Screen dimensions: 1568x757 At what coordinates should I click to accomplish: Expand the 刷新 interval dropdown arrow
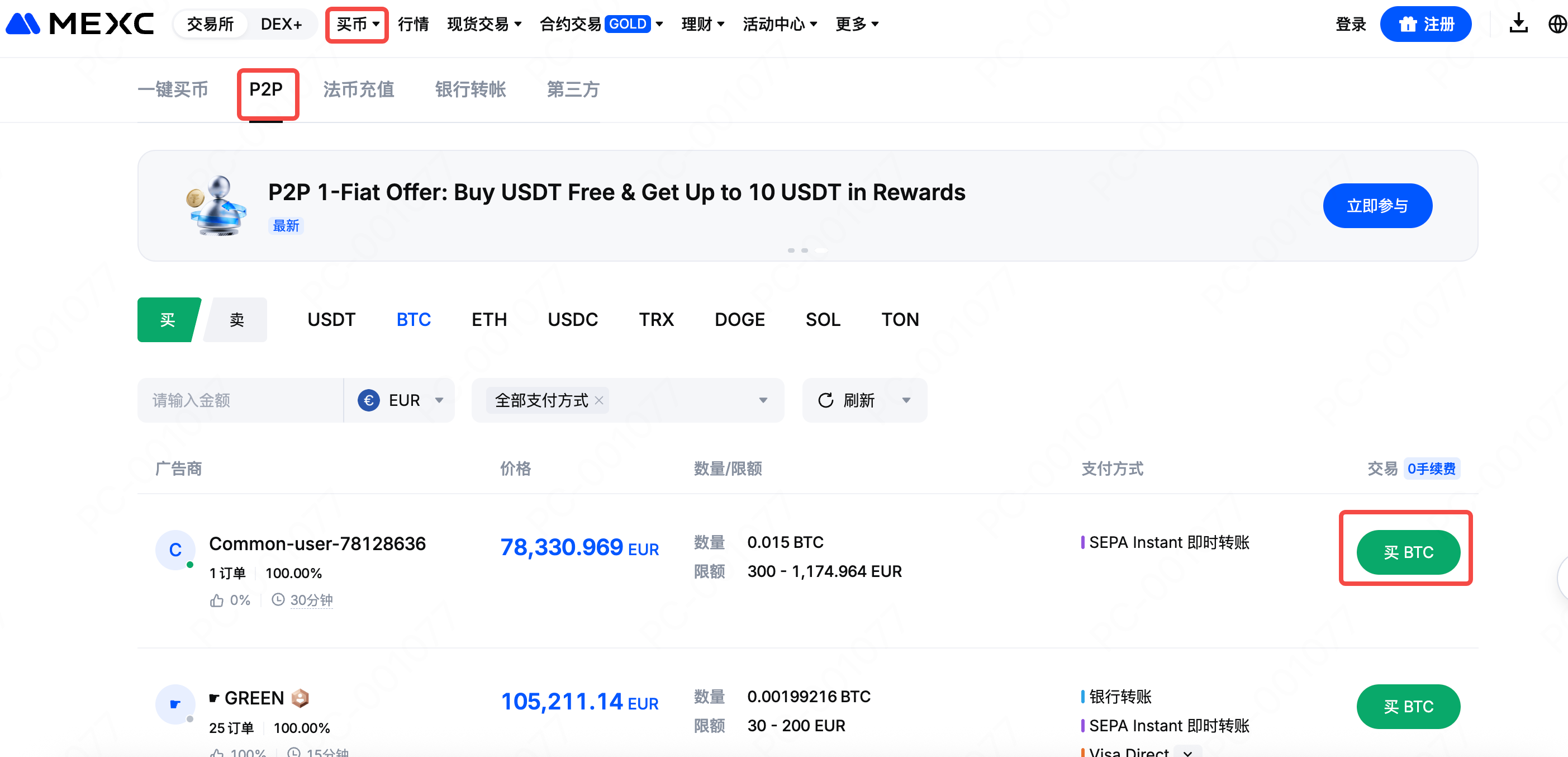(x=906, y=400)
